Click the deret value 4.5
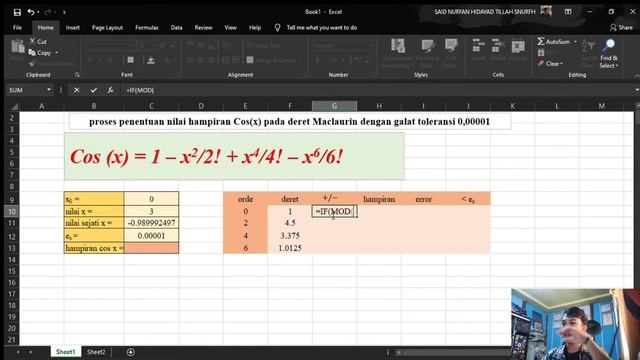Image resolution: width=640 pixels, height=360 pixels. 290,223
